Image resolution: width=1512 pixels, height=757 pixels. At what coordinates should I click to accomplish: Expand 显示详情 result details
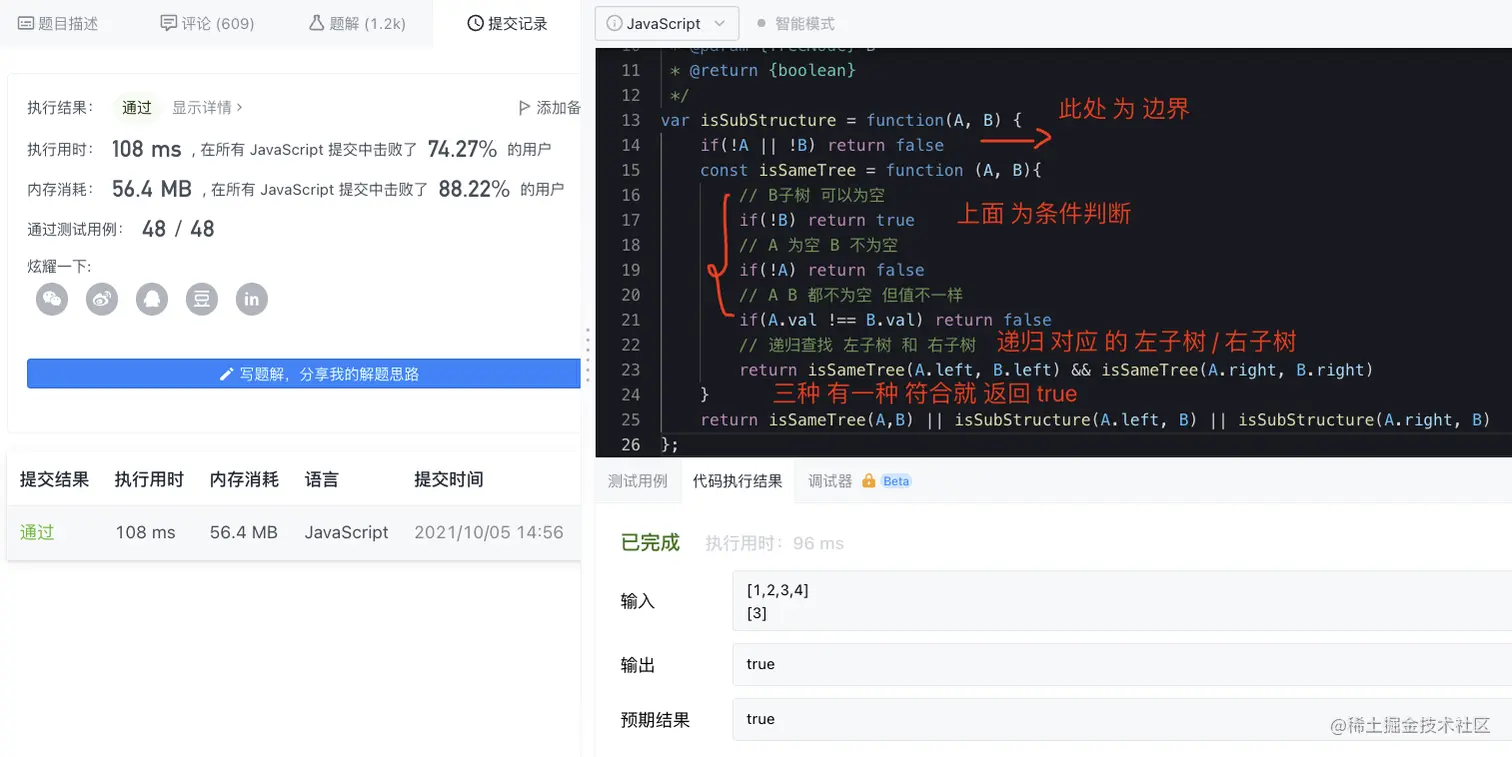point(207,107)
